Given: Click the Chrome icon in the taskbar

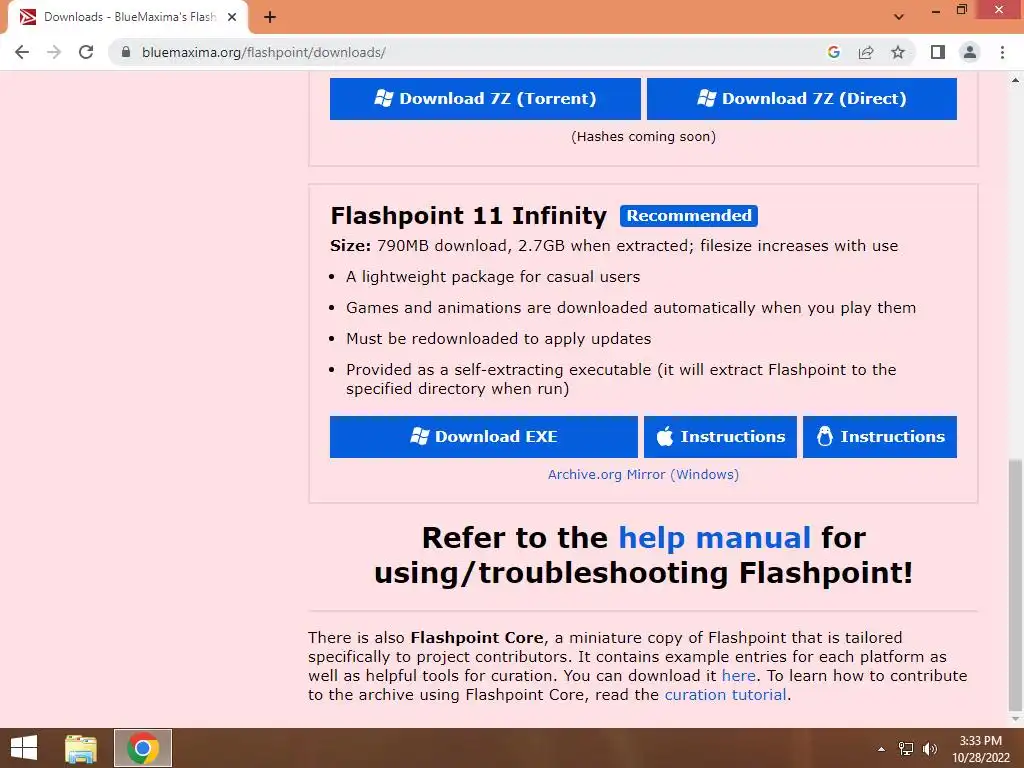Looking at the screenshot, I should 143,748.
